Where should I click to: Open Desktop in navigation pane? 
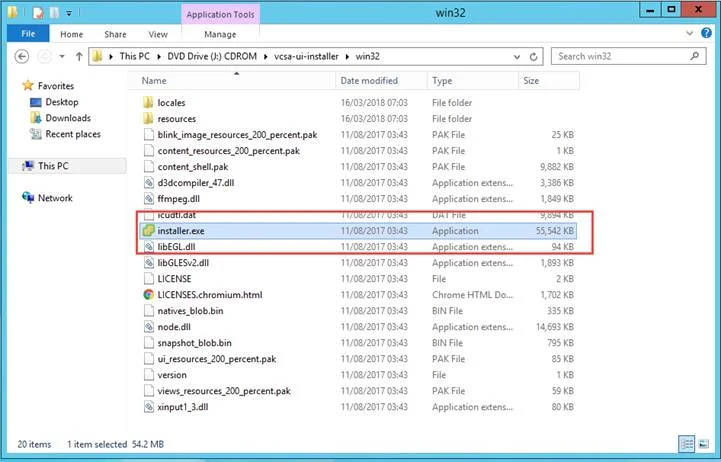[x=62, y=102]
